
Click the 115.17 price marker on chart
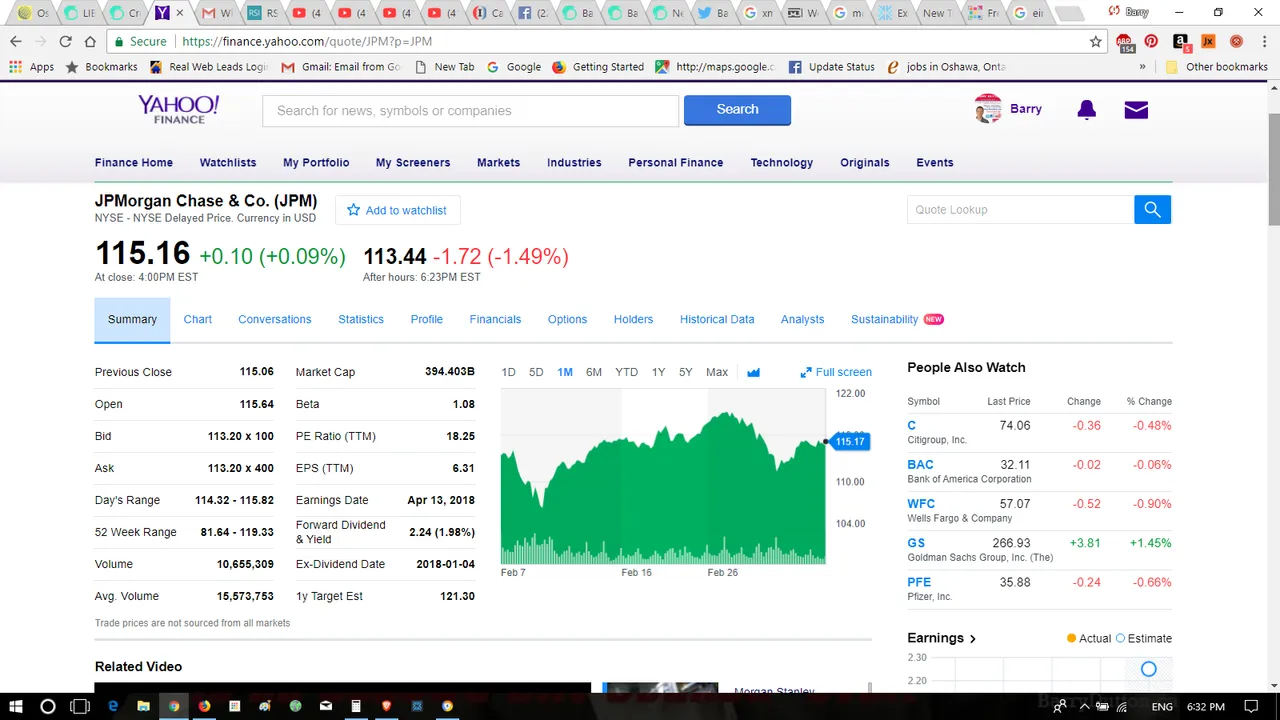849,441
